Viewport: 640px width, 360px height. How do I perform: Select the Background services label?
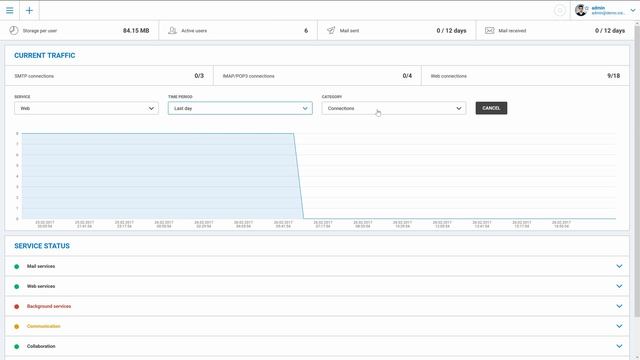point(49,306)
